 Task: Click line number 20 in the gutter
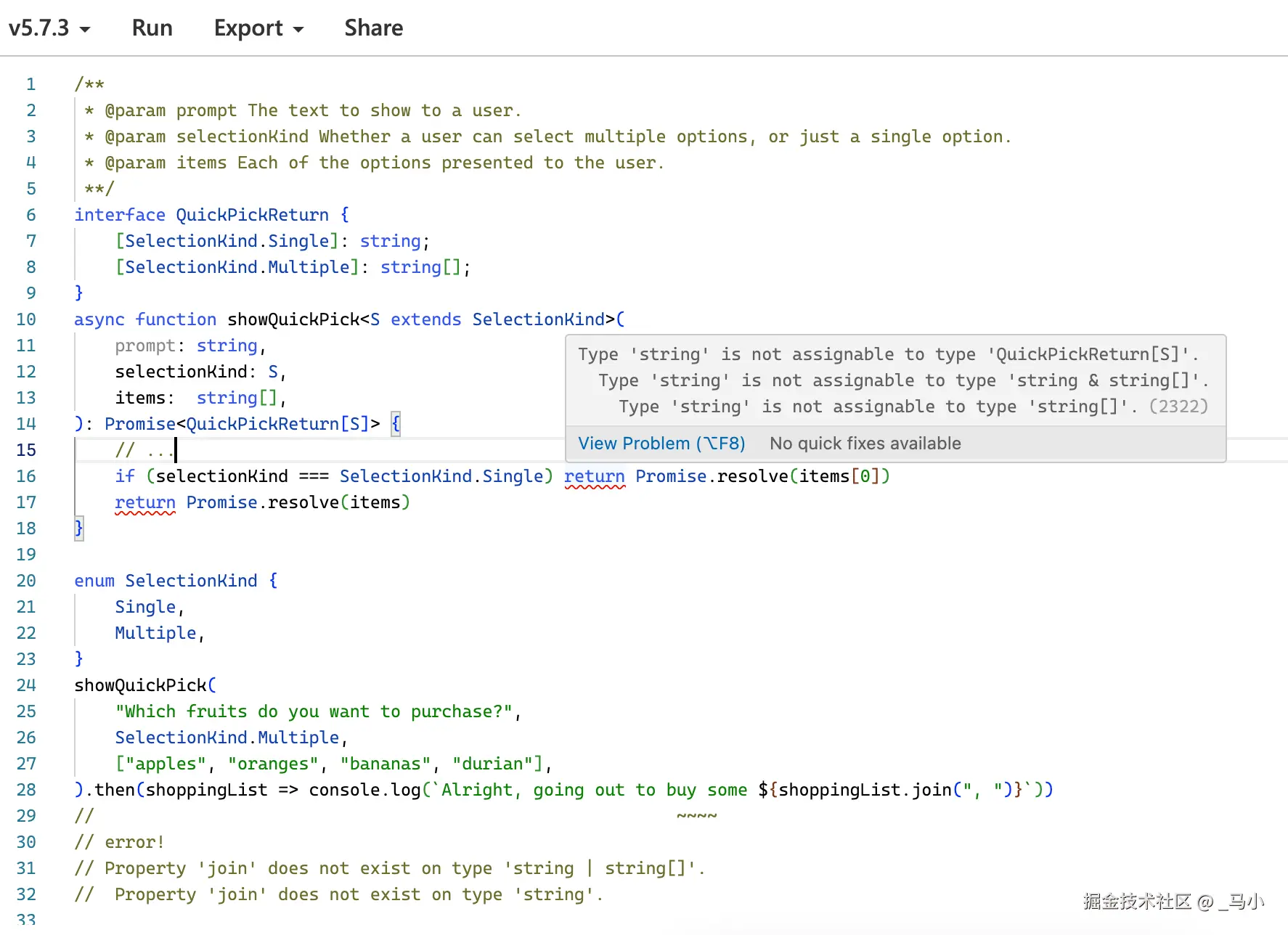tap(26, 581)
